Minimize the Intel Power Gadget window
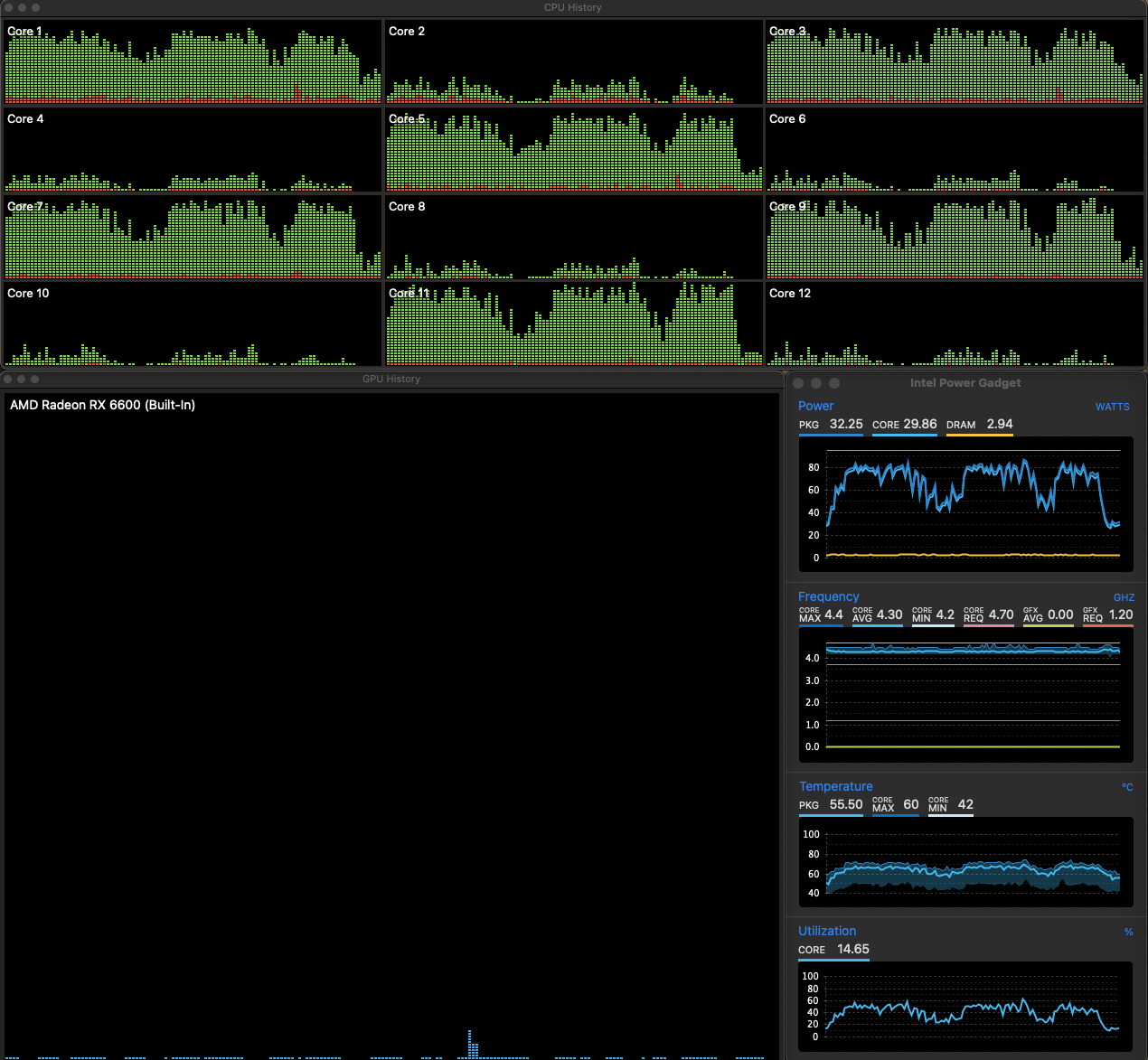Viewport: 1148px width, 1060px height. pyautogui.click(x=816, y=383)
